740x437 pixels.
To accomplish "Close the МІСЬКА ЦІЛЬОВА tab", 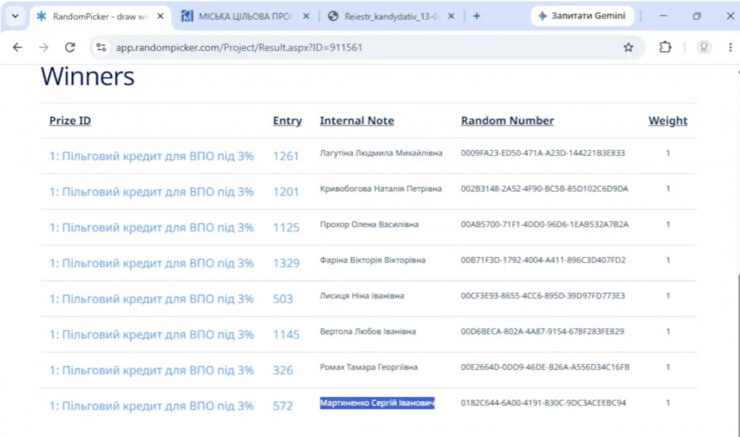I will point(306,17).
